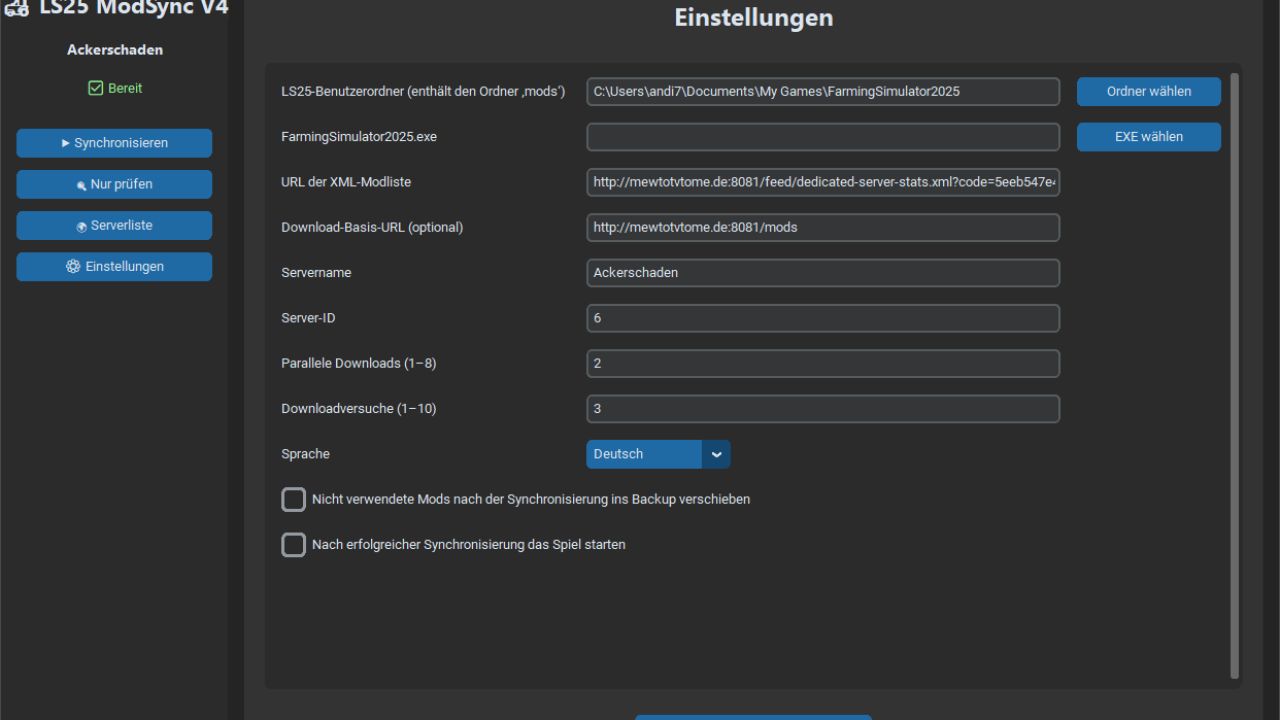This screenshot has width=1280, height=720.
Task: Click the FarmingSimulator2025.exe label
Action: click(x=359, y=137)
